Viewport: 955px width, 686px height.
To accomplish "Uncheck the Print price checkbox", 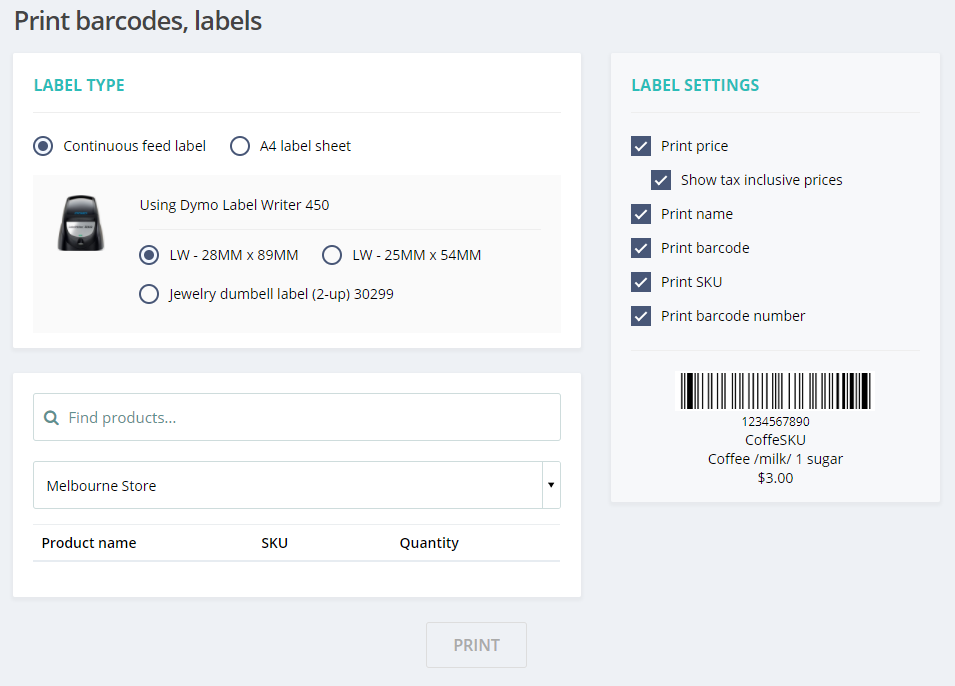I will 641,146.
